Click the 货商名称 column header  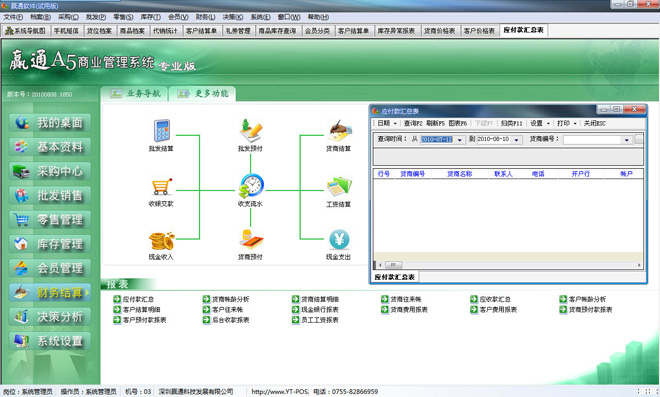coord(459,174)
